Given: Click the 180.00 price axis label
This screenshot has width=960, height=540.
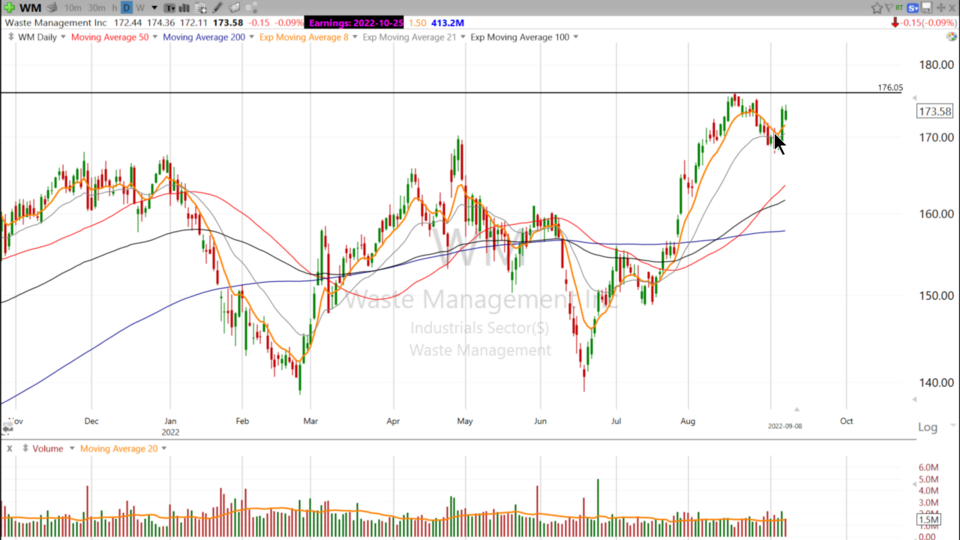Looking at the screenshot, I should pyautogui.click(x=936, y=64).
